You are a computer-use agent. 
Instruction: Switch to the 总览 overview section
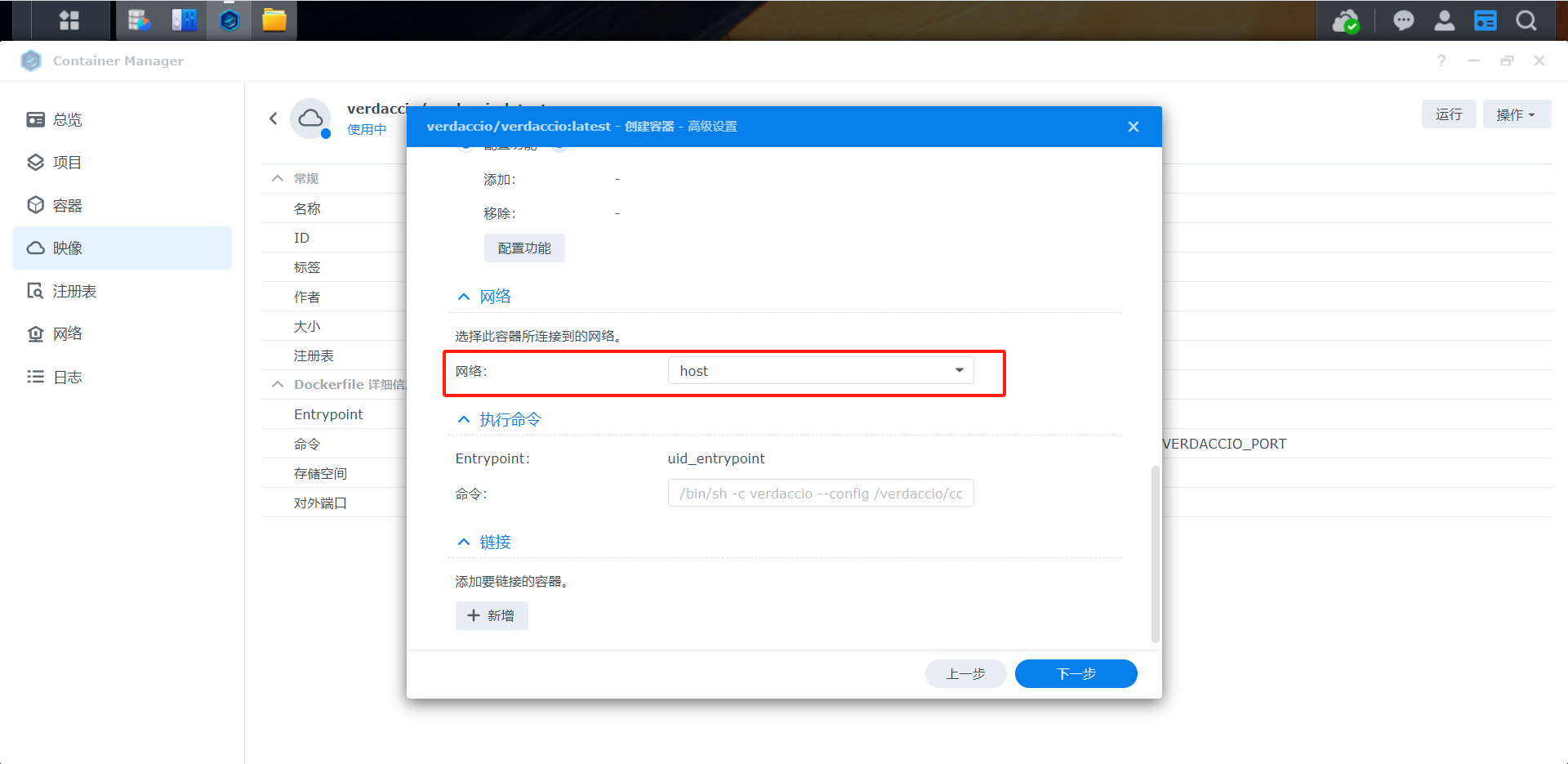click(x=66, y=119)
